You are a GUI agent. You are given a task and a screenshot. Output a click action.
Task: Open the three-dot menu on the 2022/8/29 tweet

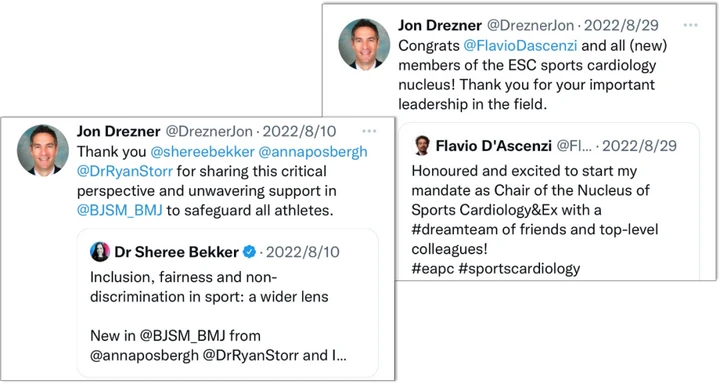691,25
